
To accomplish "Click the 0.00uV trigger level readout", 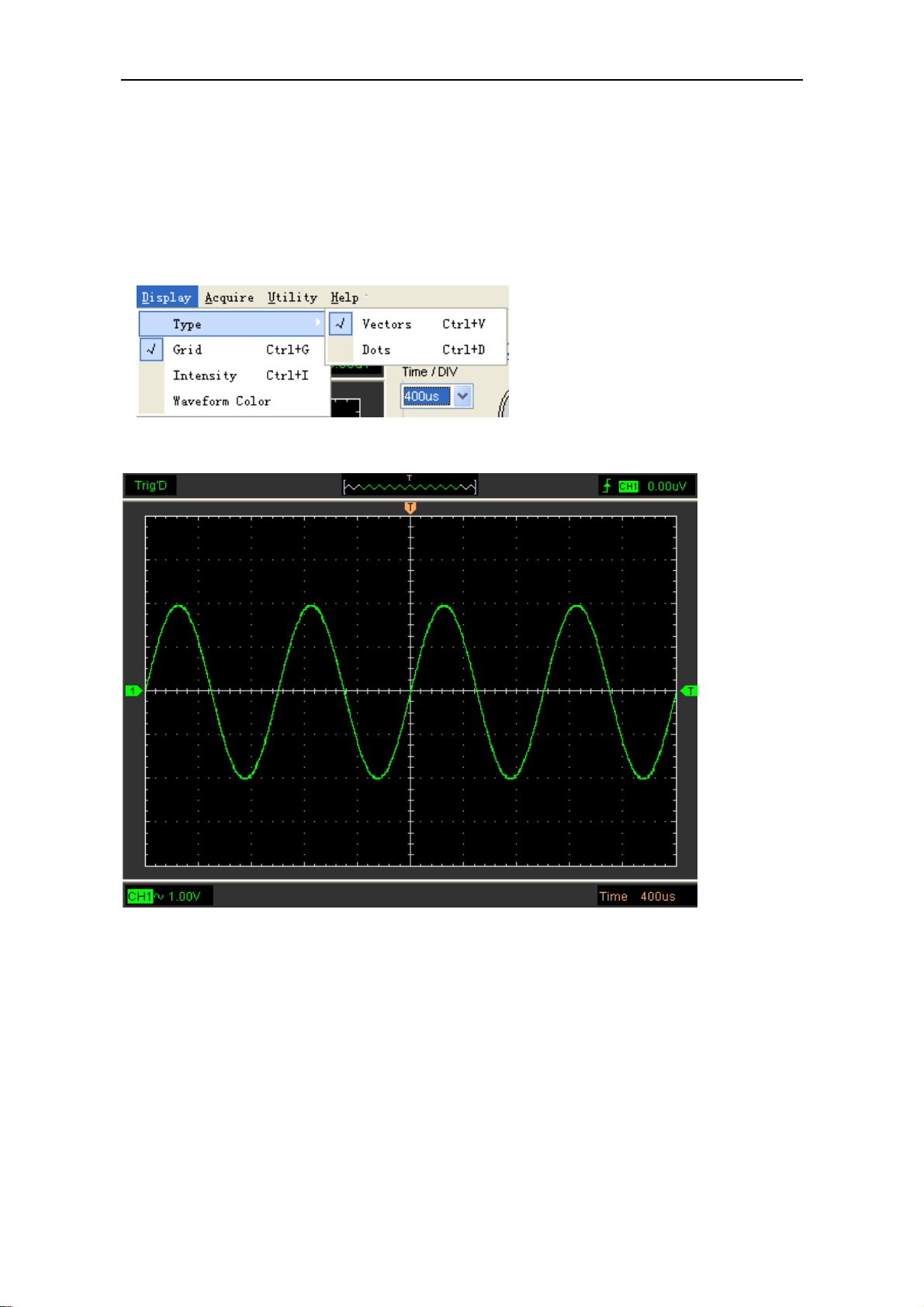I will pos(667,486).
